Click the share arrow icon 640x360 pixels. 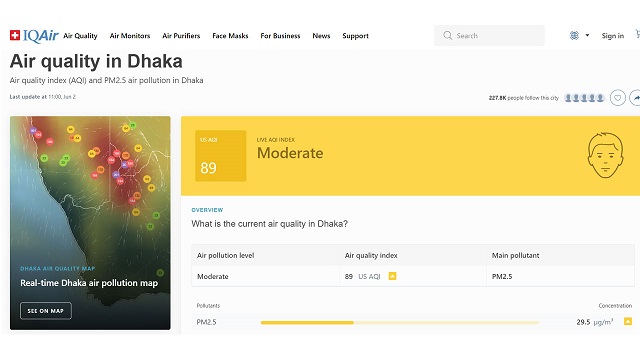tap(636, 98)
